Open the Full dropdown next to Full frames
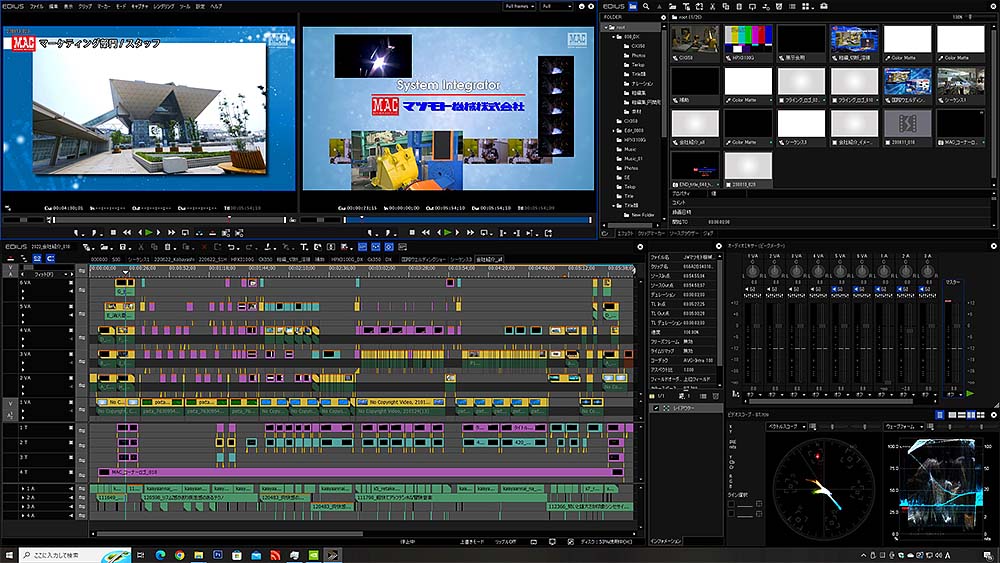The width and height of the screenshot is (1000, 563). (557, 6)
